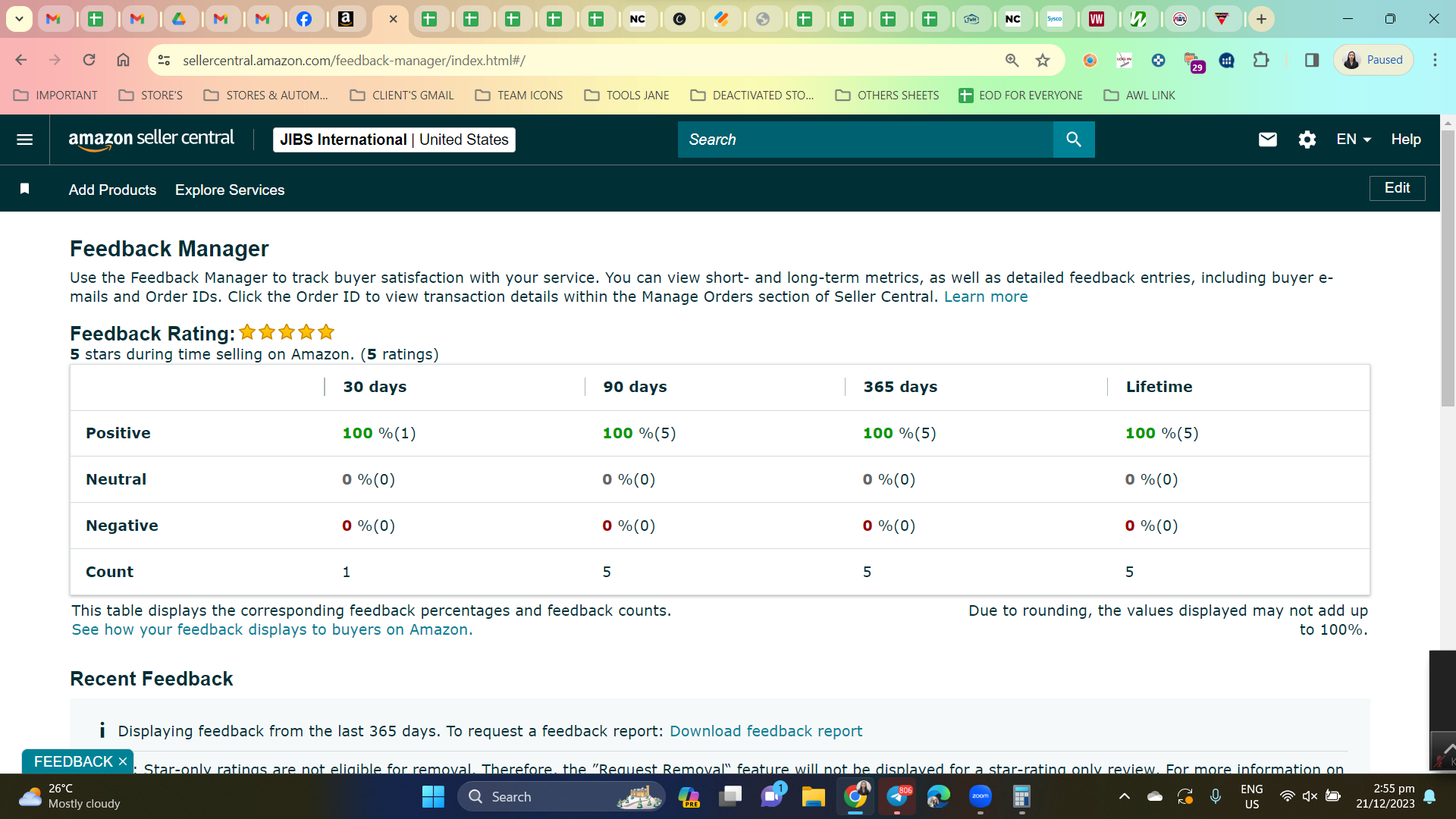
Task: Open the Seller Central settings gear
Action: 1307,140
